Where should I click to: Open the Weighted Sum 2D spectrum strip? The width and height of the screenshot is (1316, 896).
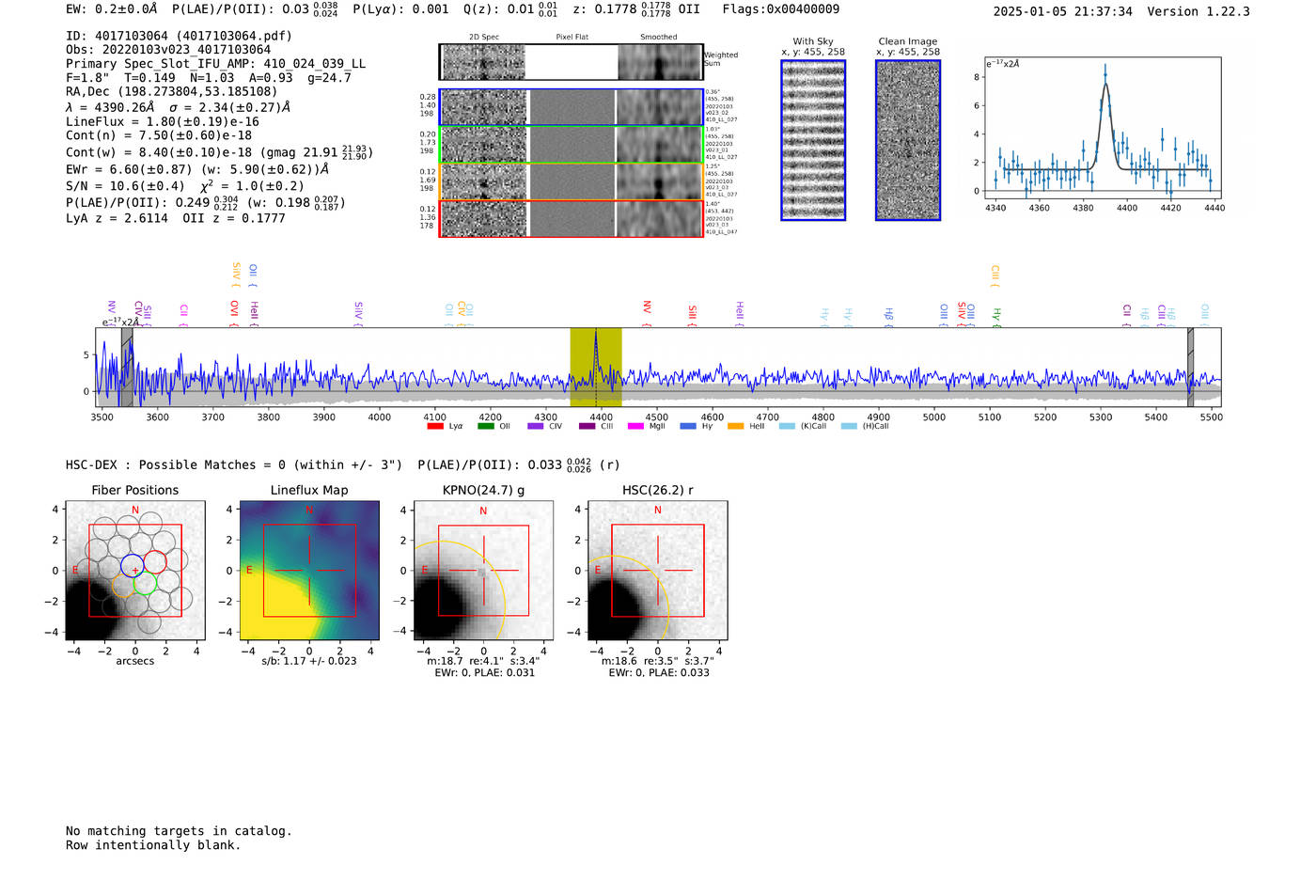(571, 62)
